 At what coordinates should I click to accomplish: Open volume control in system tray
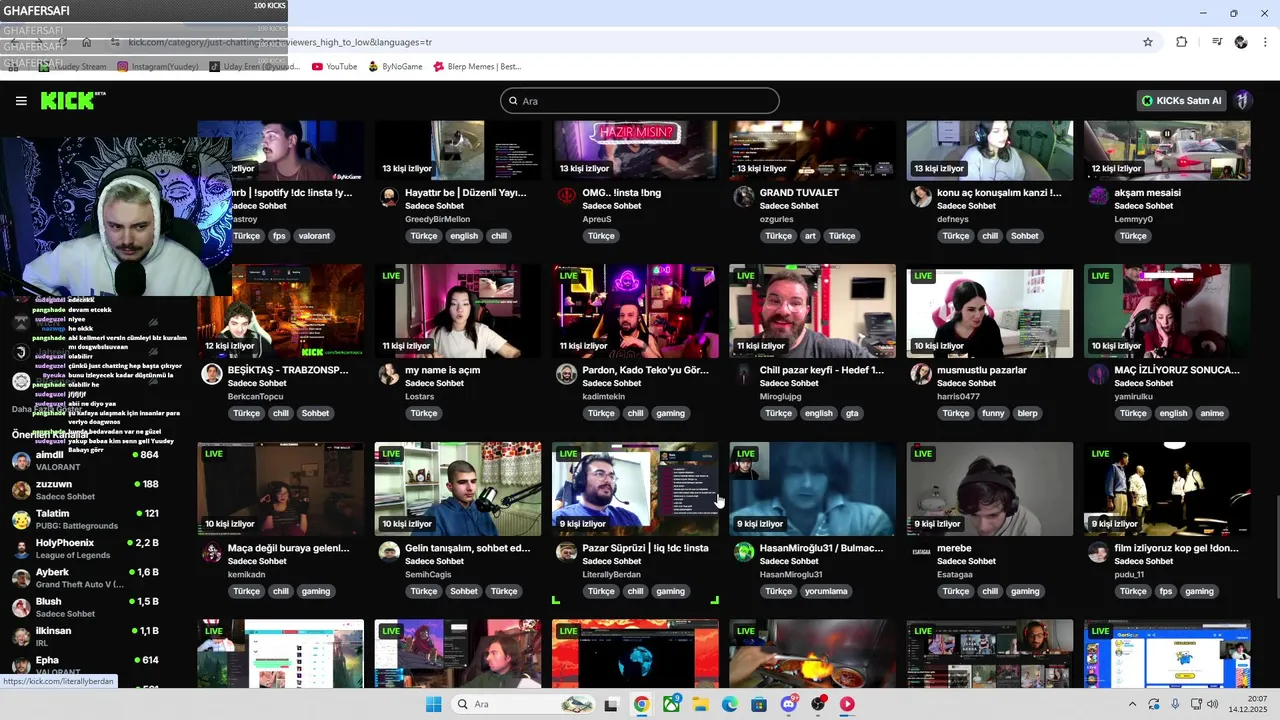coord(1213,704)
